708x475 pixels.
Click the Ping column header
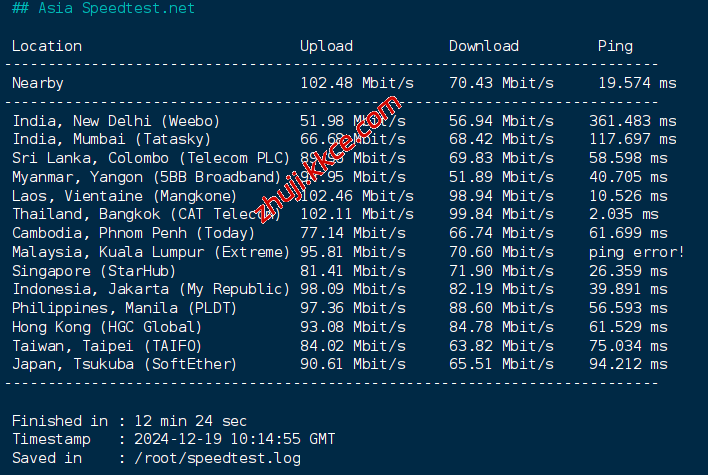pos(615,46)
